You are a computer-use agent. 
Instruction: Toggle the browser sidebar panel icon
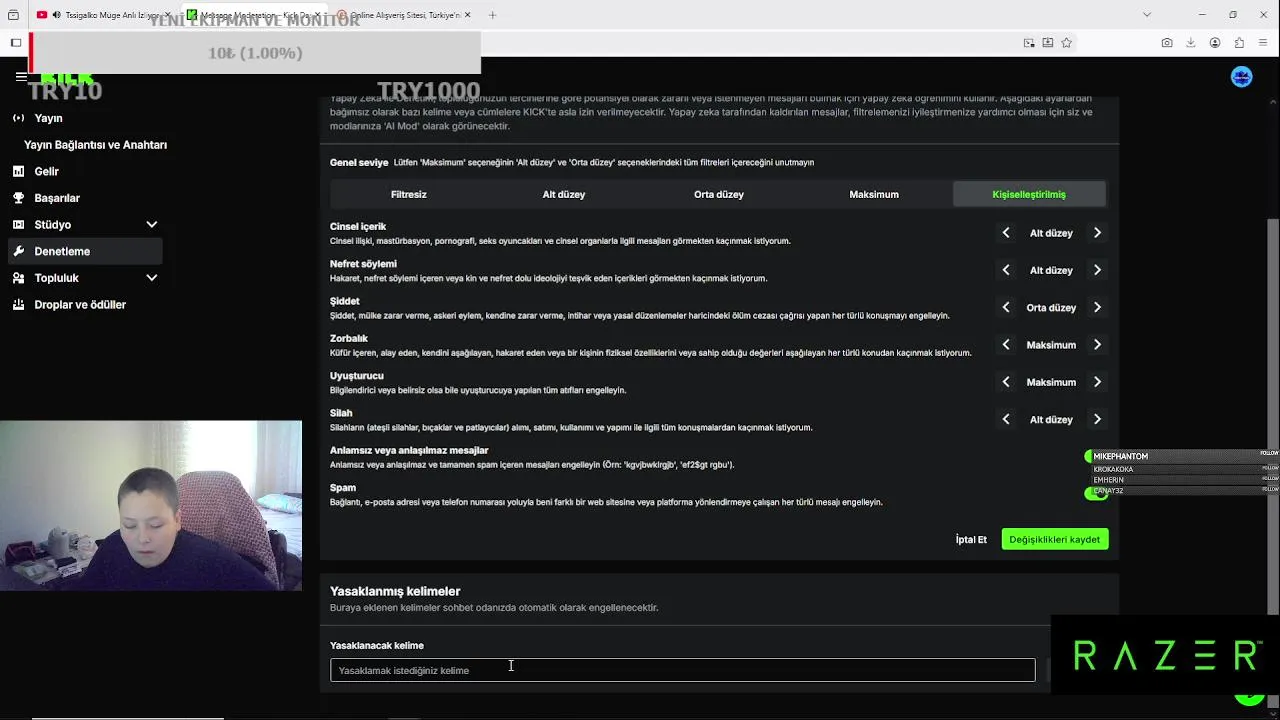point(16,43)
